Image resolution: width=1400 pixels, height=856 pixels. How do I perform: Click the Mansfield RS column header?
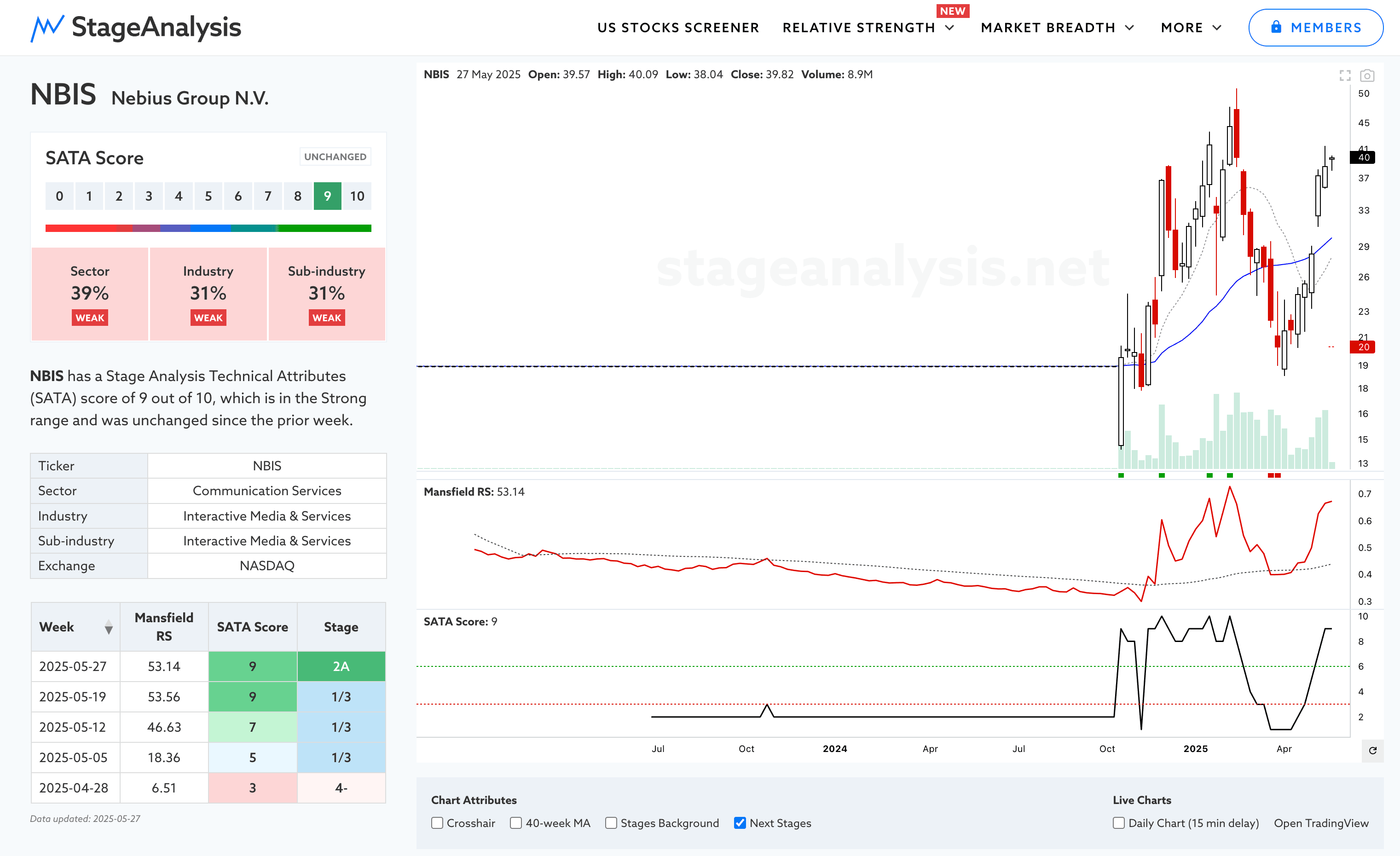coord(164,626)
